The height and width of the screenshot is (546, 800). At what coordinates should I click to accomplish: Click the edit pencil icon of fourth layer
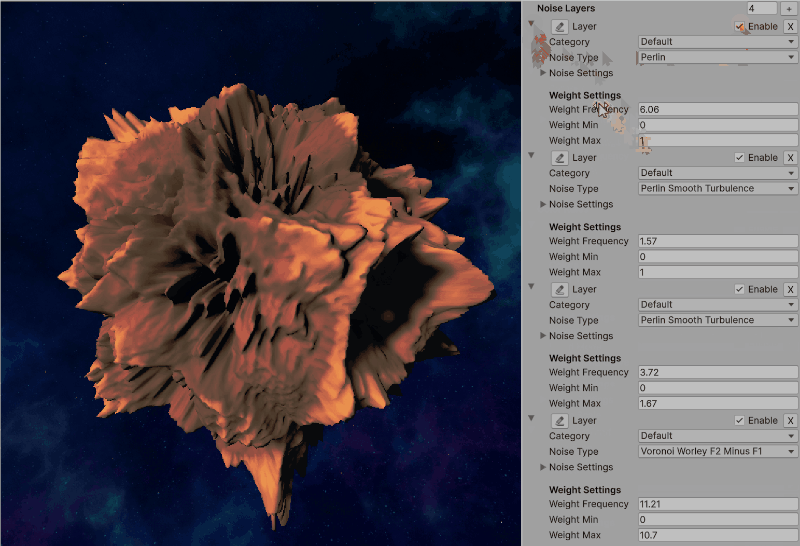[560, 420]
